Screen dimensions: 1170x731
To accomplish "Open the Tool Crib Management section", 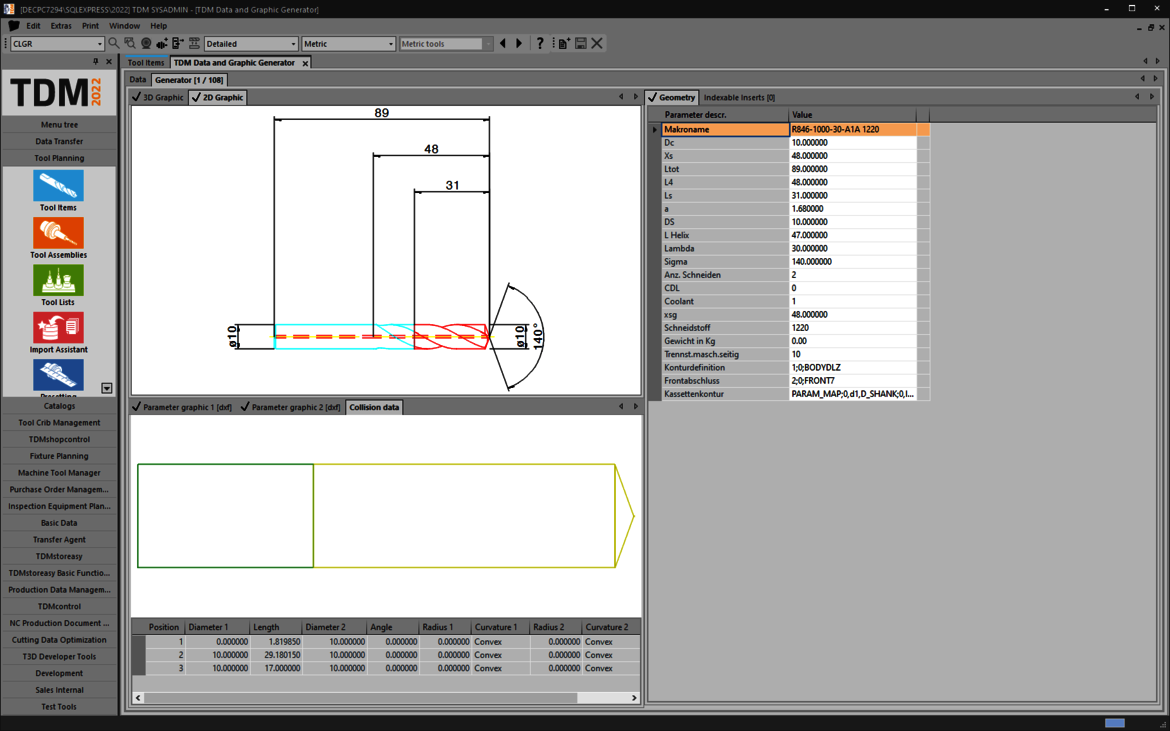I will (x=59, y=422).
